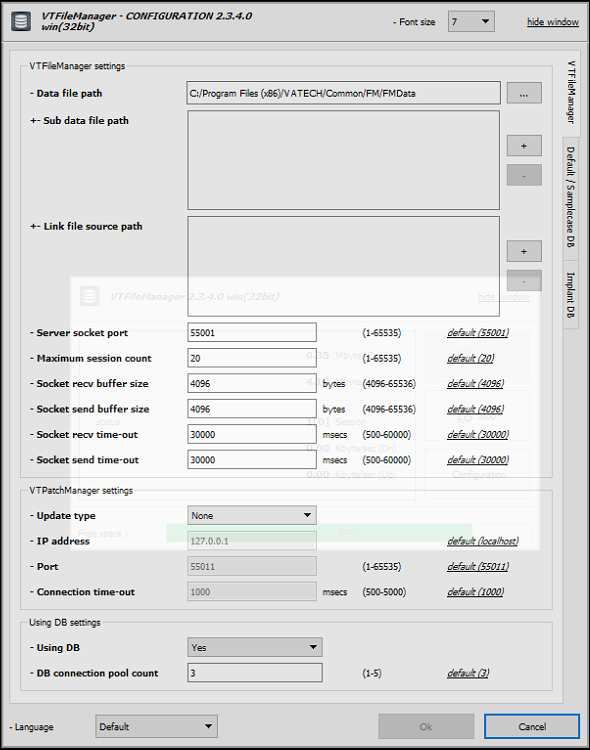This screenshot has height=750, width=590.
Task: Click the "+- Link file source path" label
Action: [86, 226]
